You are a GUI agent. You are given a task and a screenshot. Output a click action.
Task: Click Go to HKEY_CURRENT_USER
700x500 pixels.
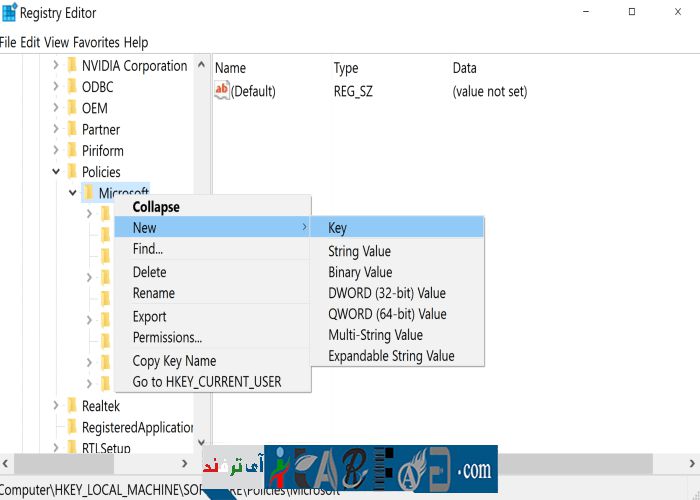[x=207, y=382]
